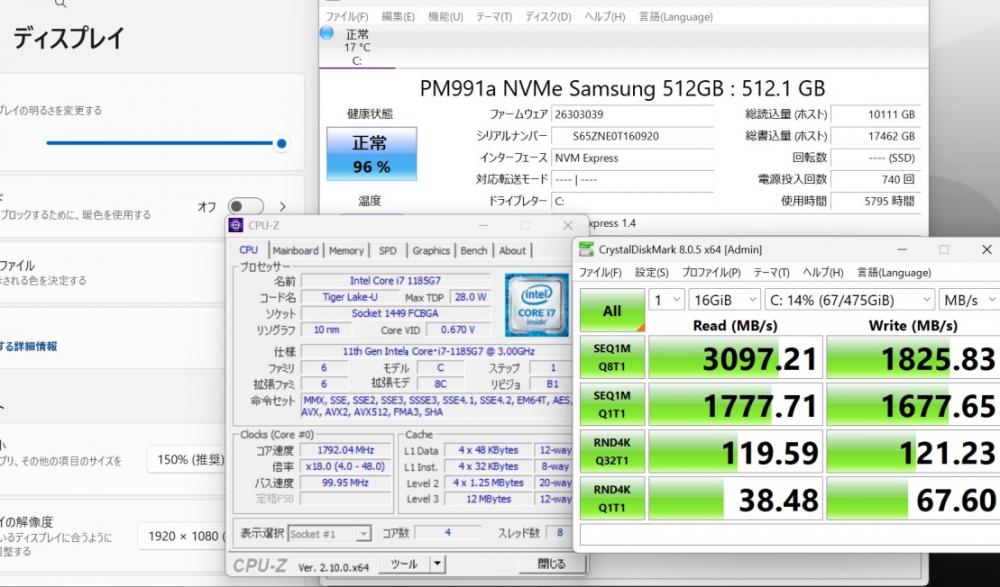The width and height of the screenshot is (1000, 587).
Task: Click the ツール button in CPU-Z
Action: pos(404,564)
